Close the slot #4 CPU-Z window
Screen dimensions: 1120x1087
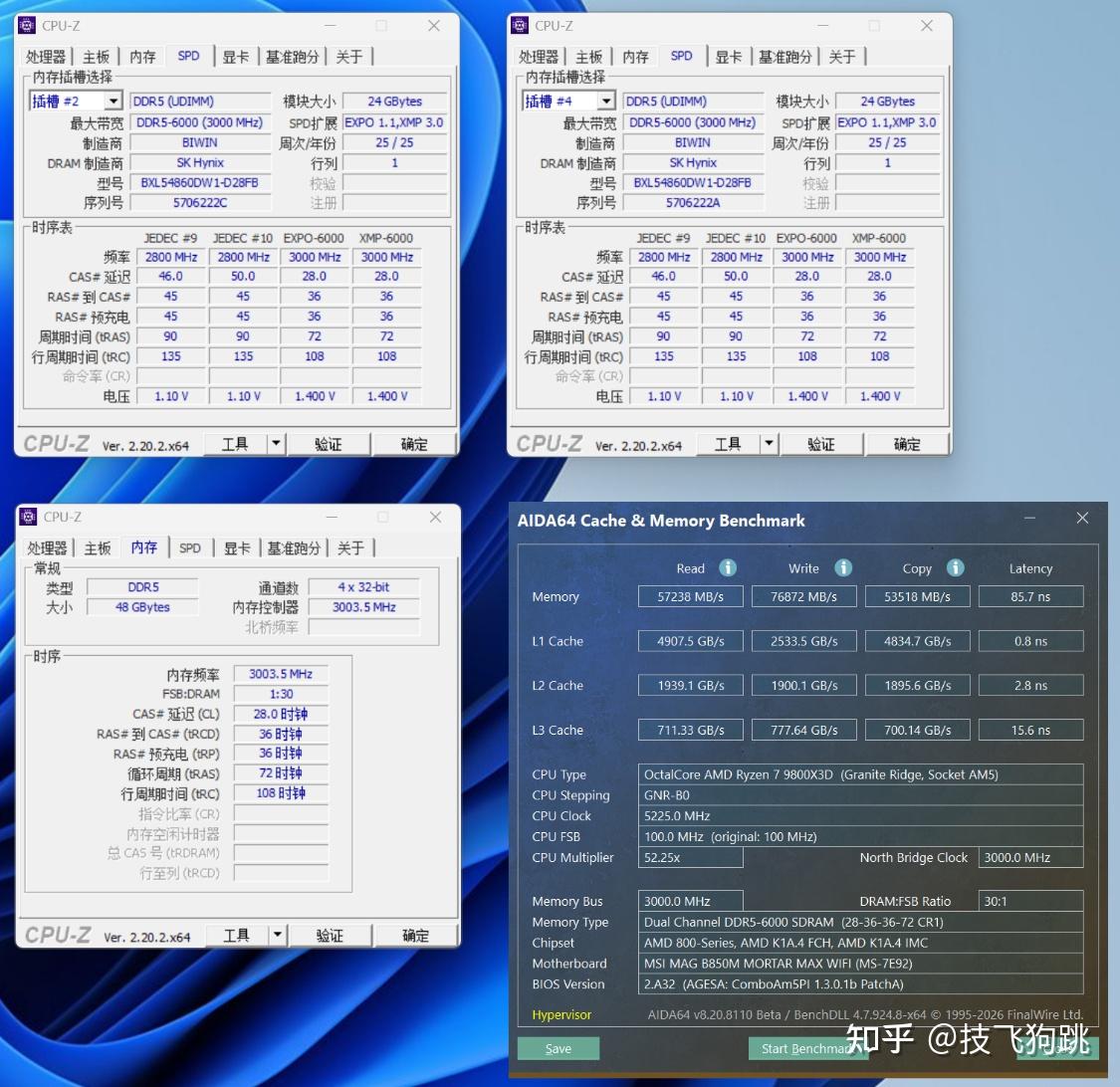click(927, 26)
